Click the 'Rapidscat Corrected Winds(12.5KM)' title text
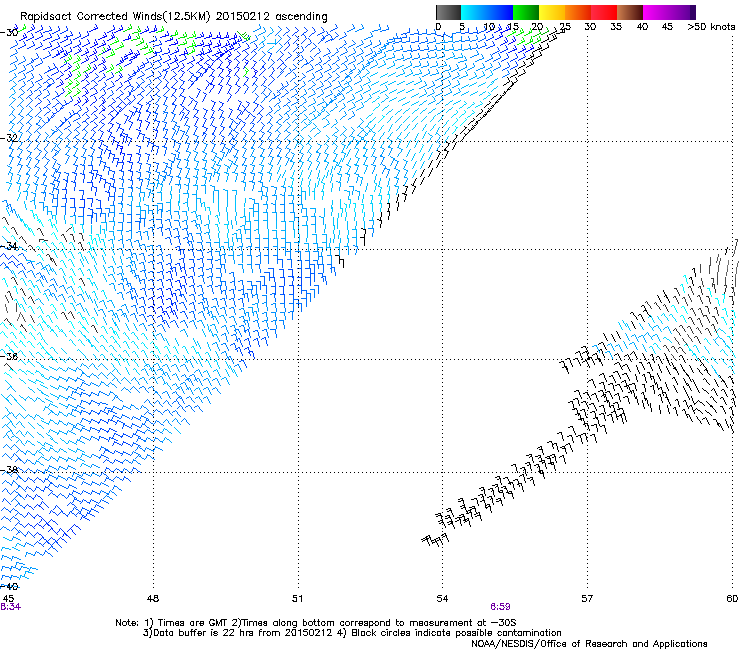Viewport: 740px width, 650px height. pos(115,16)
